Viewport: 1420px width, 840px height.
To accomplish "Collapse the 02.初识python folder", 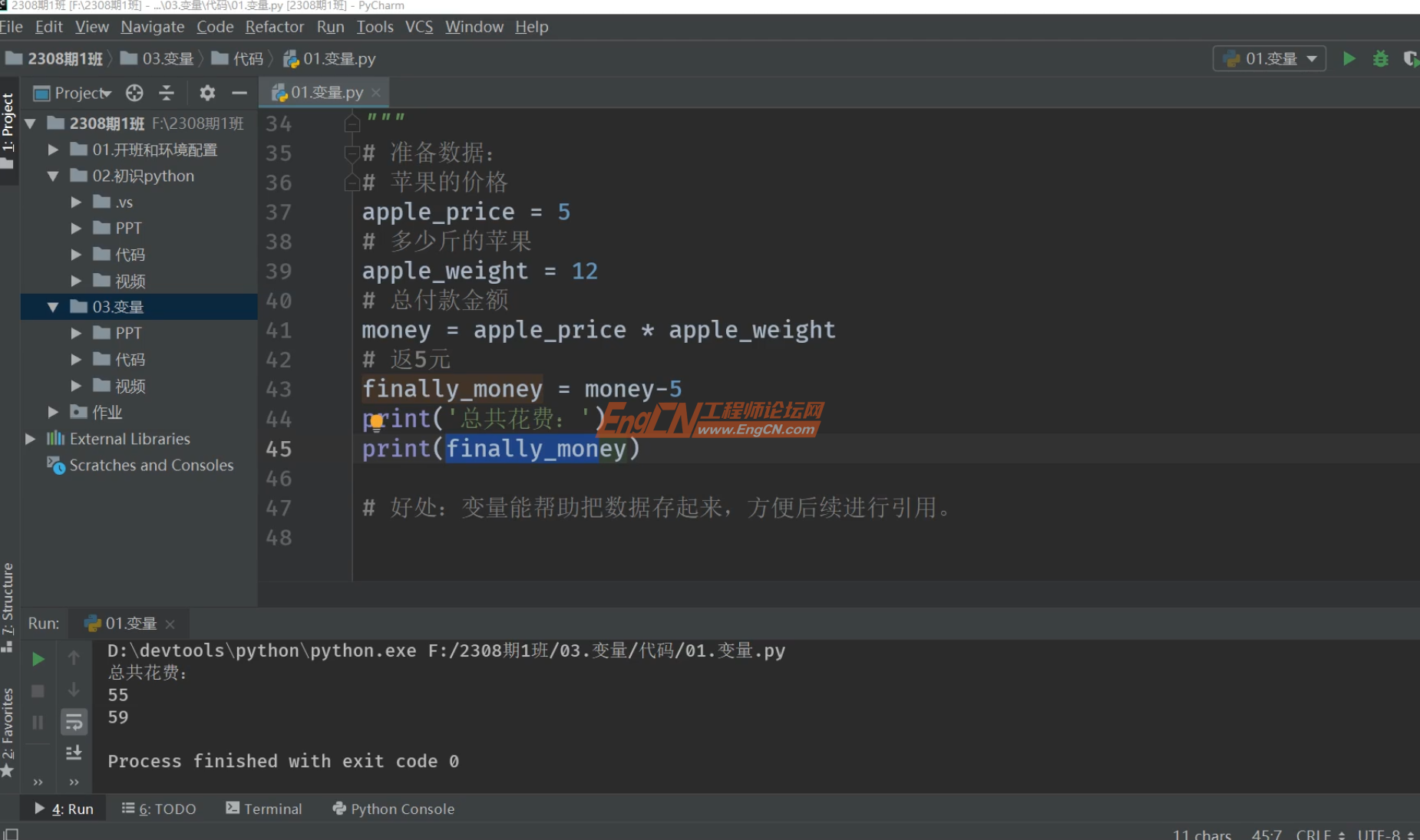I will [x=53, y=176].
